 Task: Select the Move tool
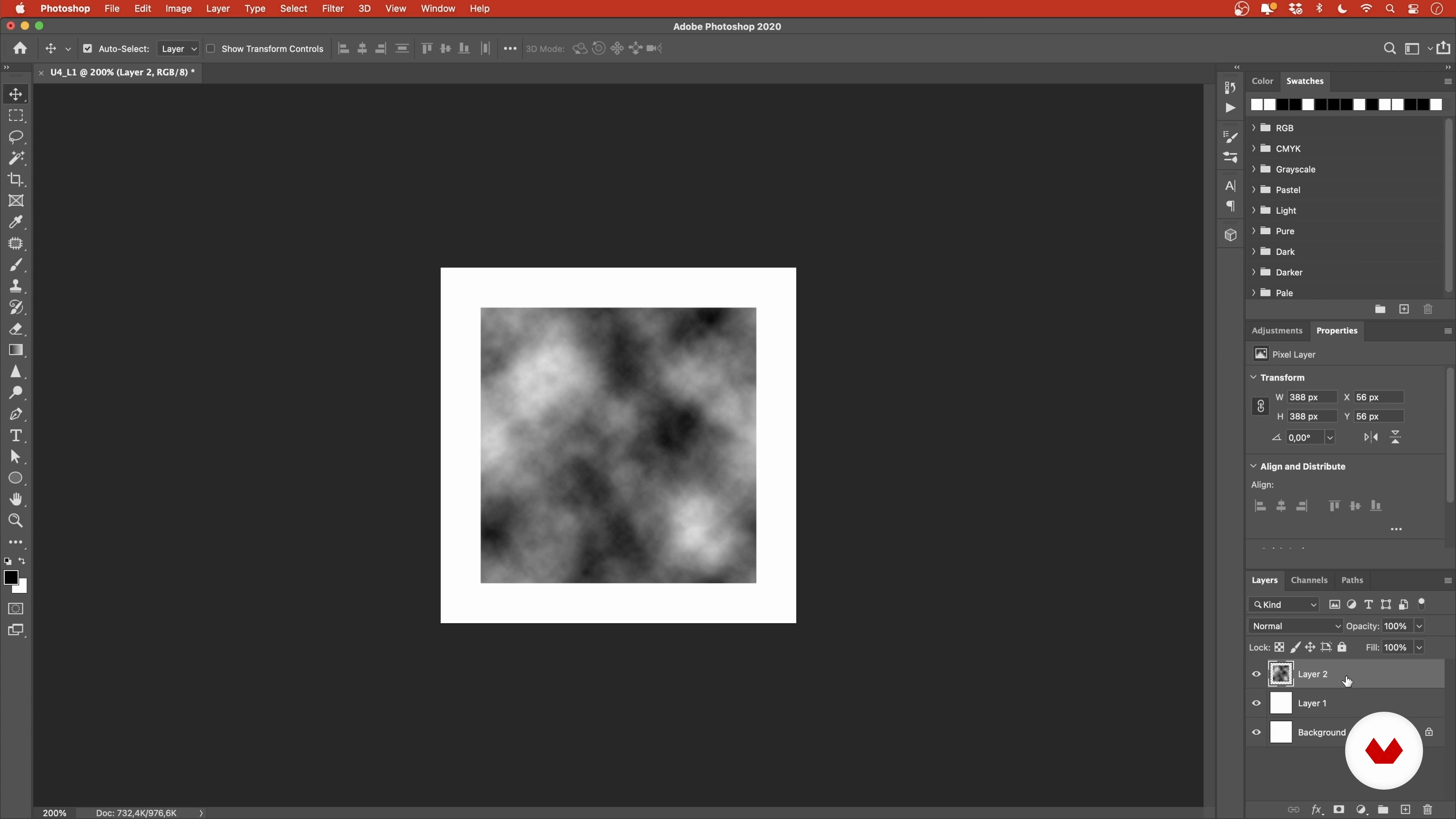[x=16, y=94]
